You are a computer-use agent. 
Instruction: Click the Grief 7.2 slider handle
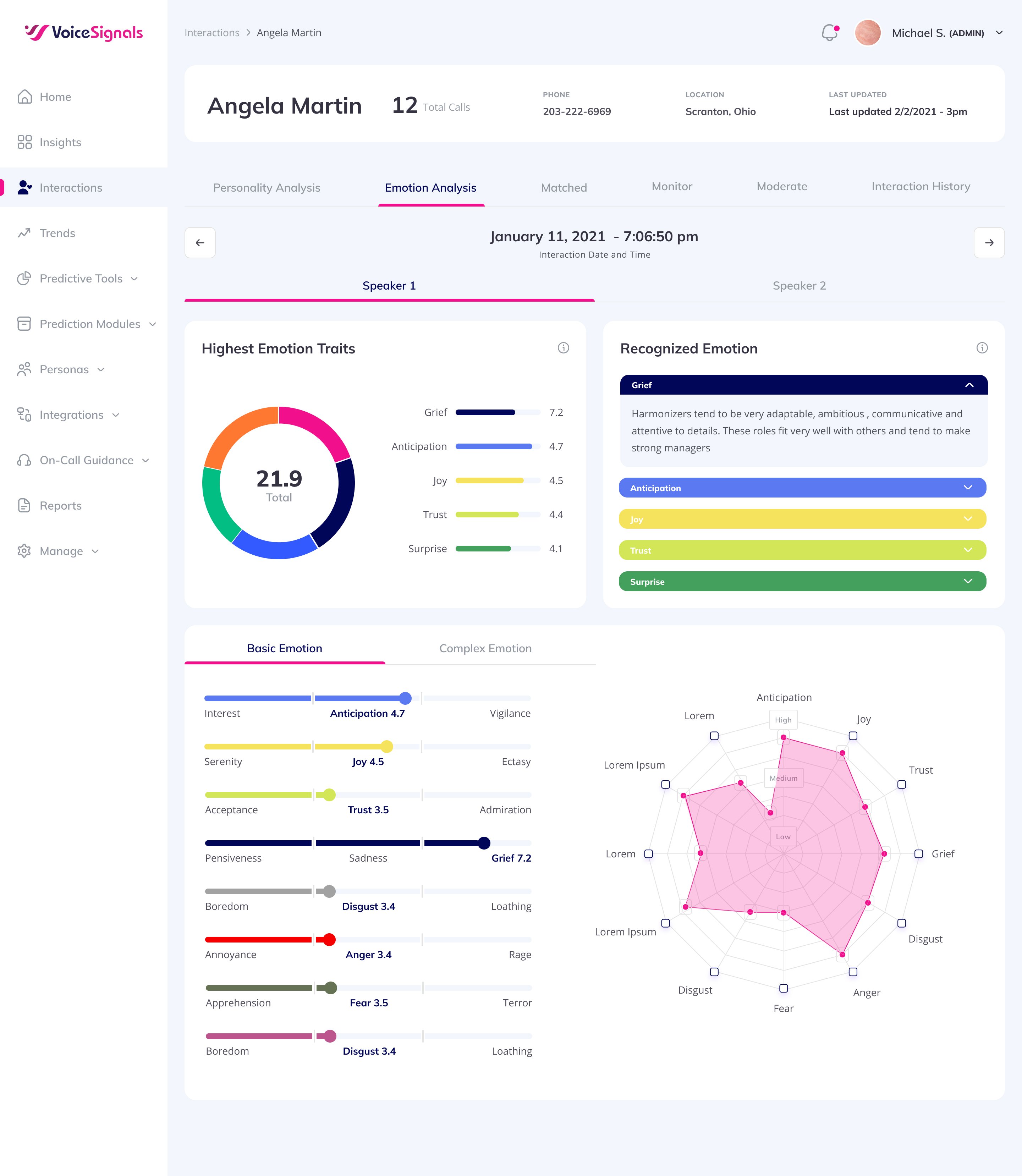click(484, 843)
